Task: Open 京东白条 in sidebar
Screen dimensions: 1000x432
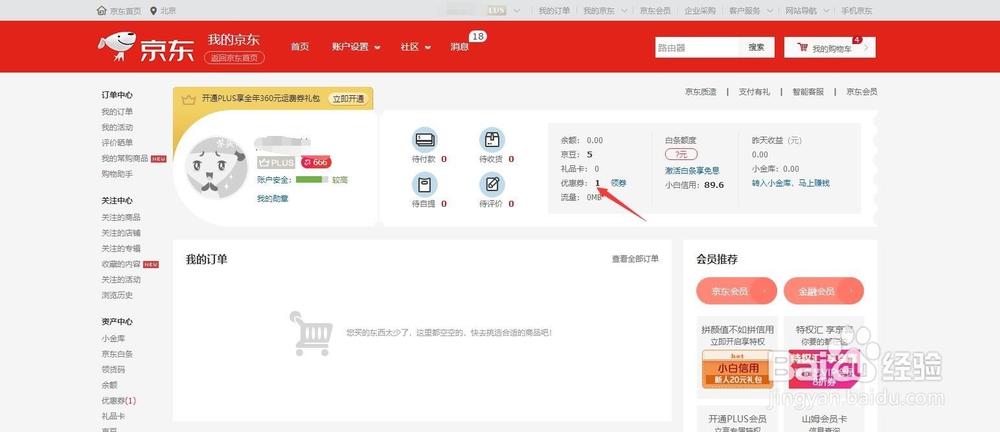Action: 117,354
